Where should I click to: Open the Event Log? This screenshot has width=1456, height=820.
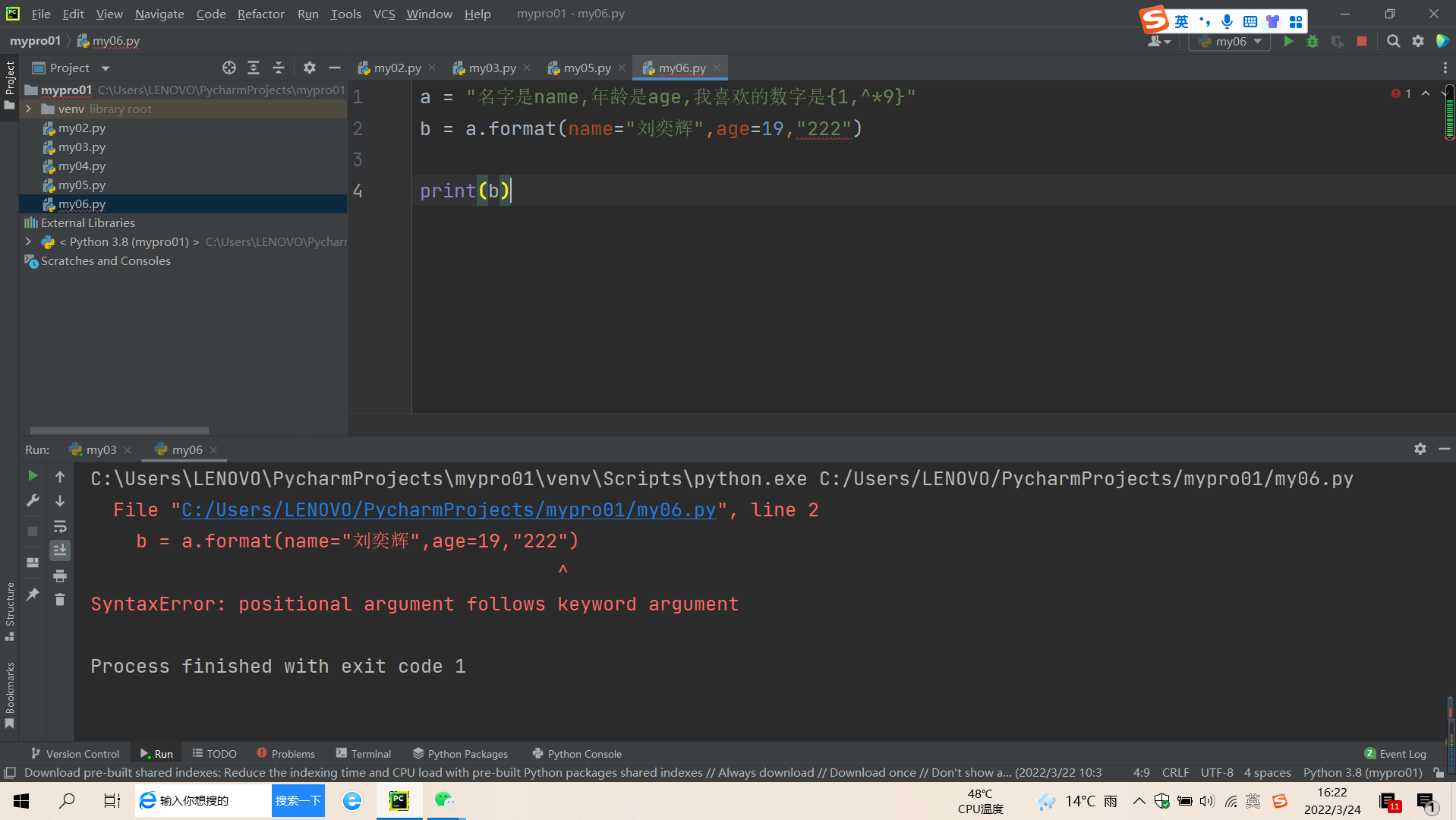tap(1395, 754)
